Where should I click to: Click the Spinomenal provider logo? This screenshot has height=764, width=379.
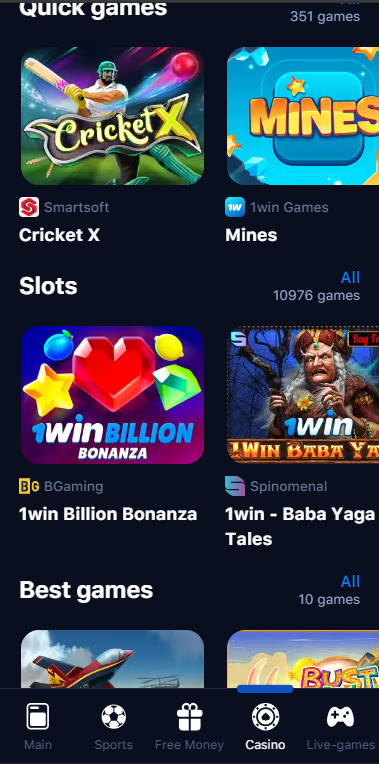tap(235, 486)
